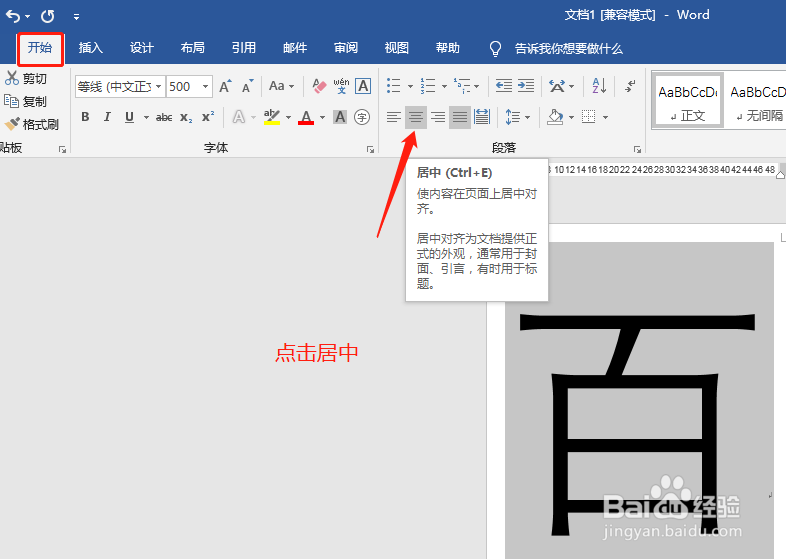
Task: Click the 剪切 button
Action: click(x=26, y=79)
